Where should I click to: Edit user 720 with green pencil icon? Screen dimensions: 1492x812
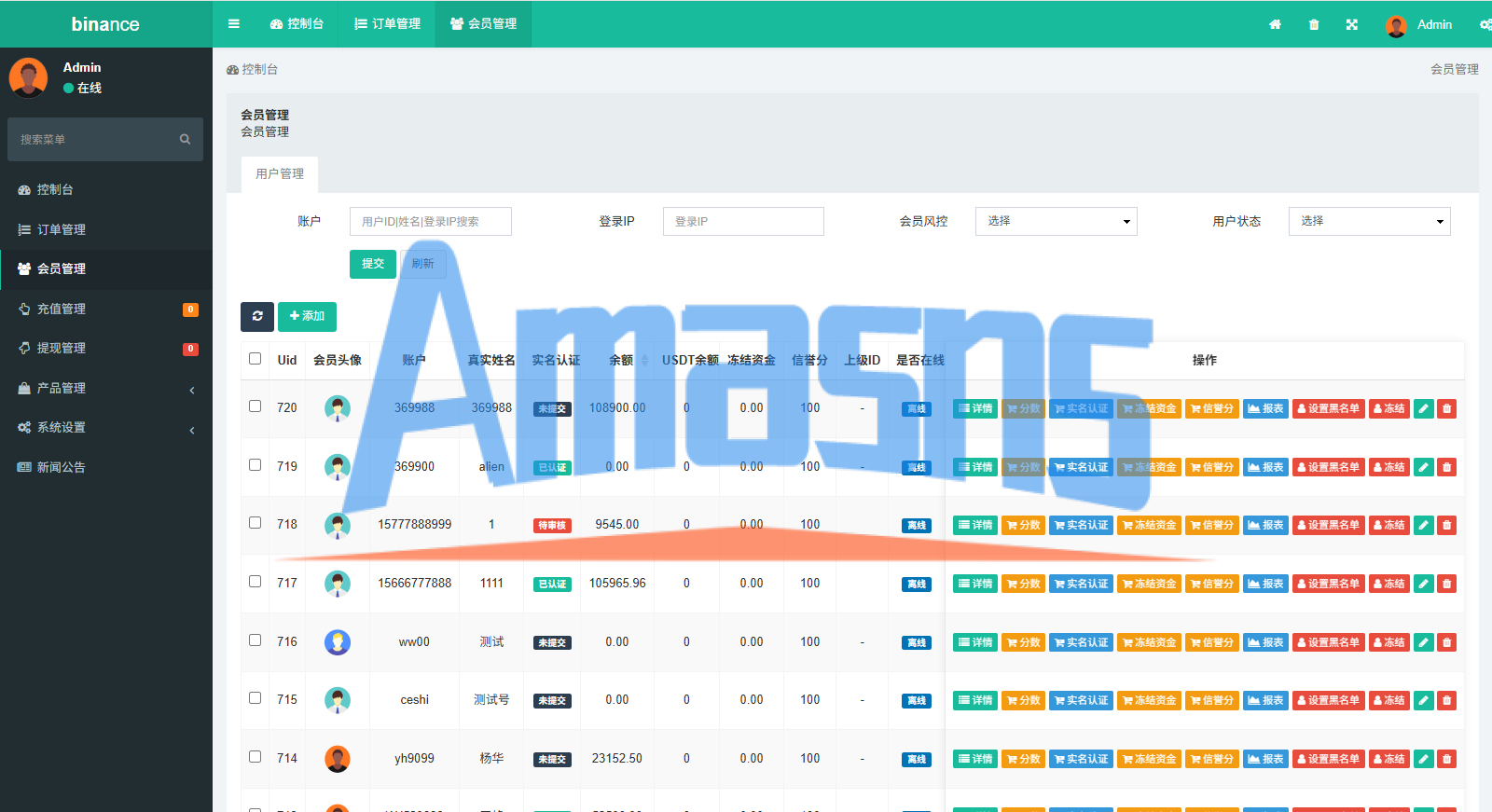pos(1423,408)
